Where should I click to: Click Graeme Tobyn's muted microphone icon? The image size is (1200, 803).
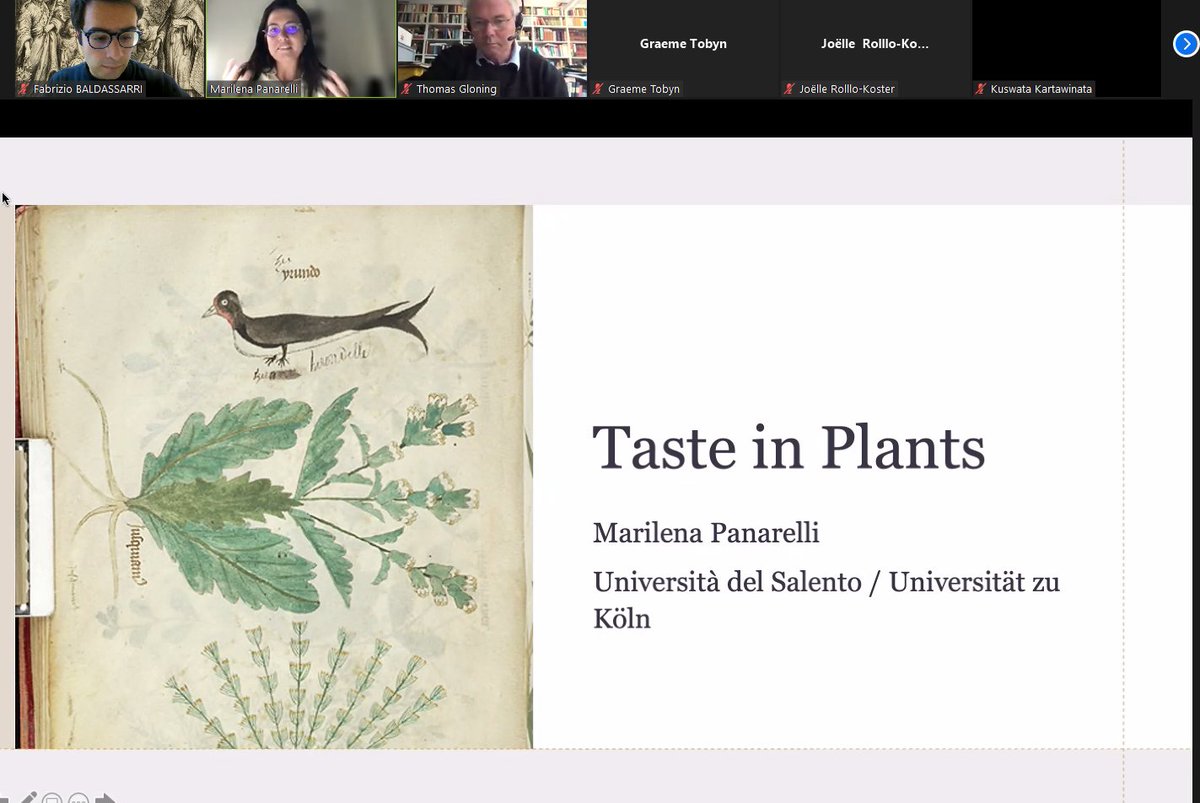click(x=598, y=89)
